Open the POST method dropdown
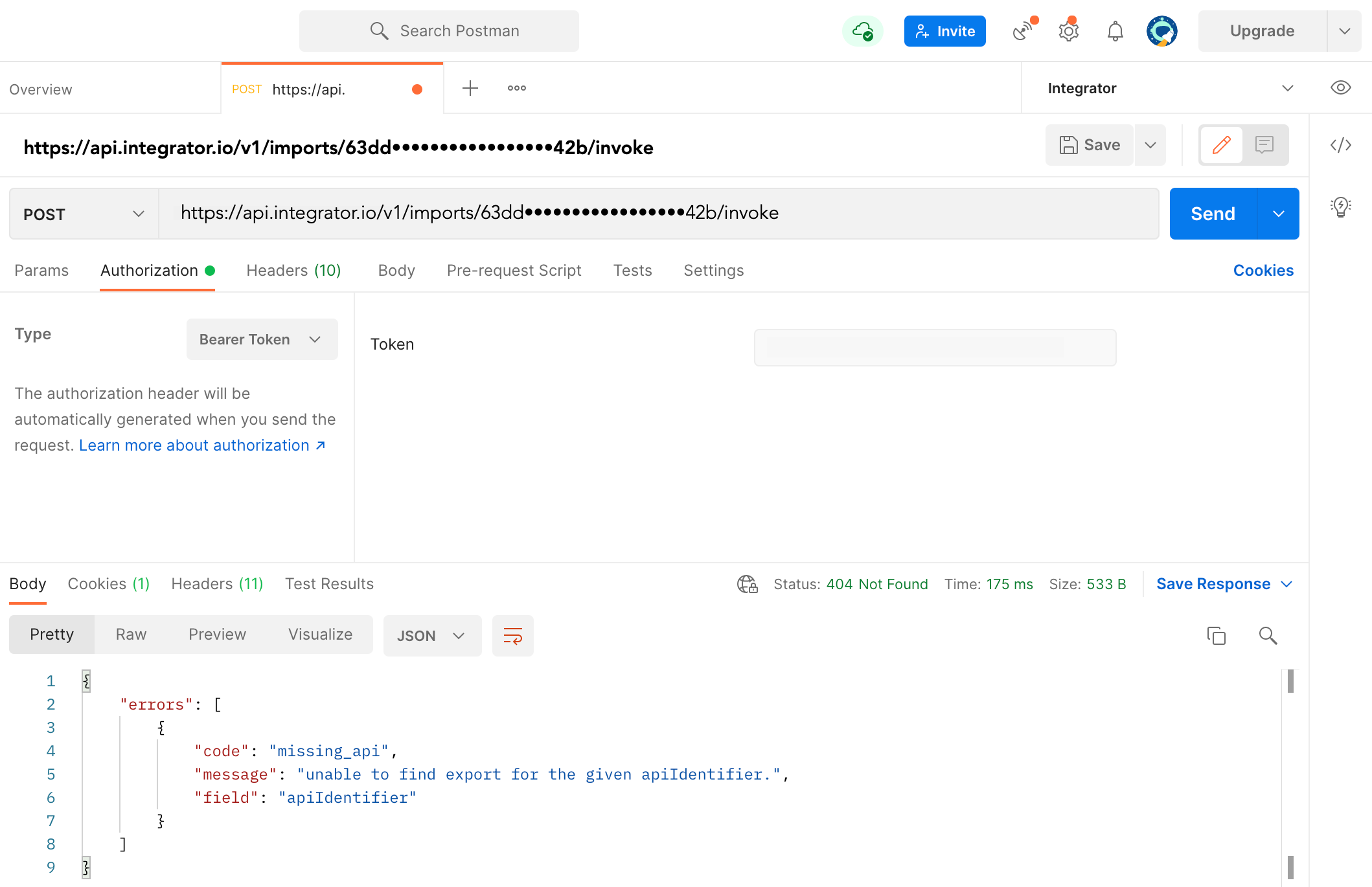The width and height of the screenshot is (1372, 887). click(x=84, y=214)
